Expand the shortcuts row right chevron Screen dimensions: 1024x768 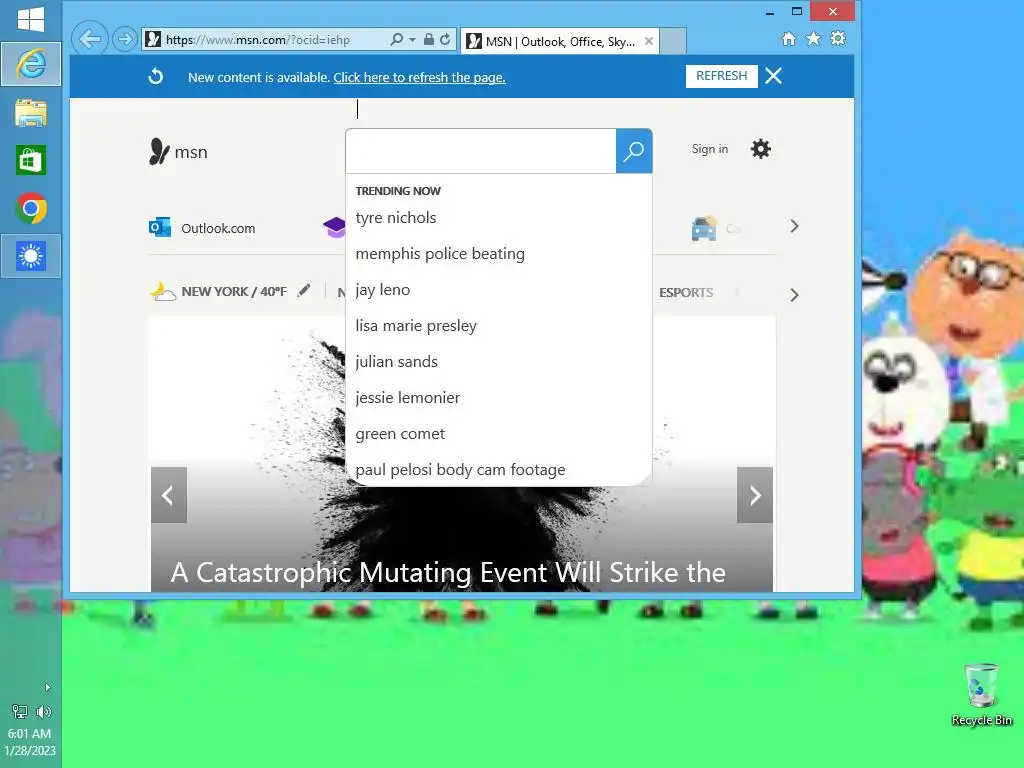(794, 227)
